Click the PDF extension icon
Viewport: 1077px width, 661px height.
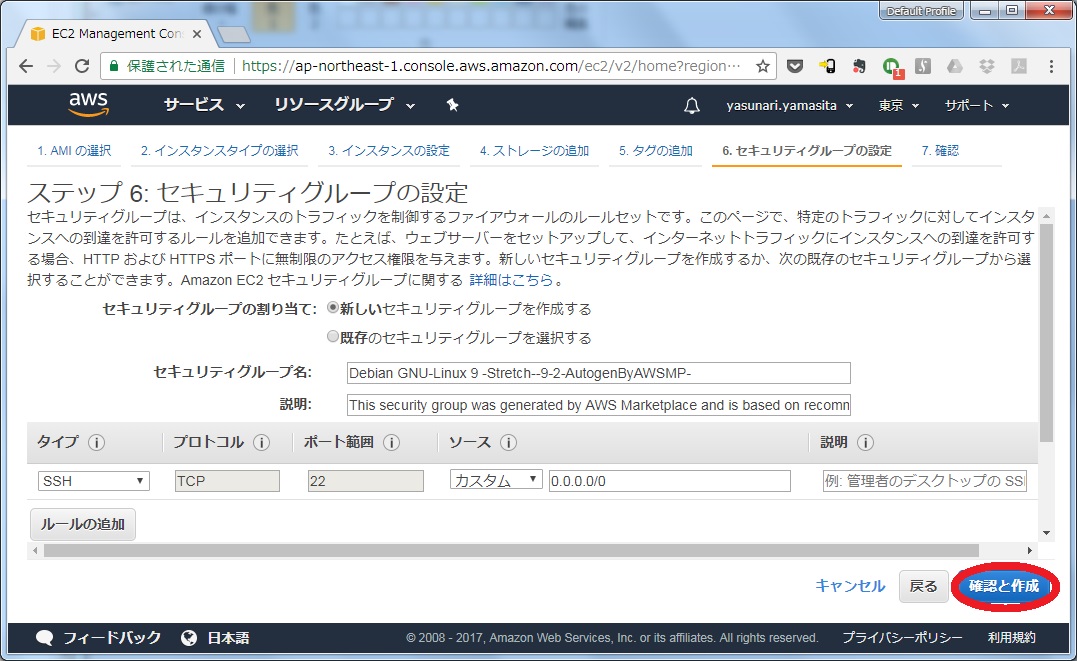[x=1019, y=66]
